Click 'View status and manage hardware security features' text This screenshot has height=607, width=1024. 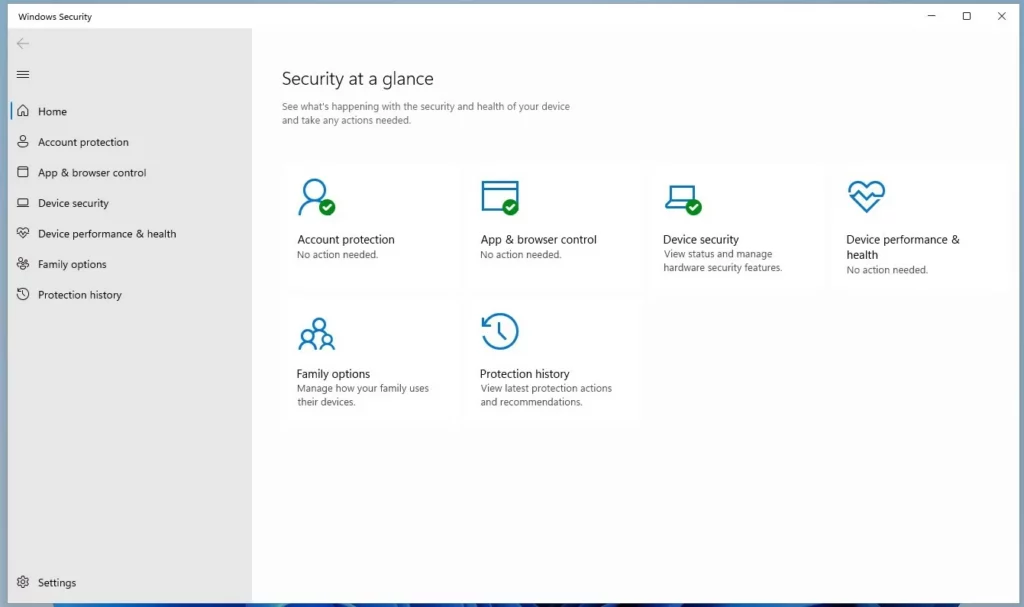722,261
